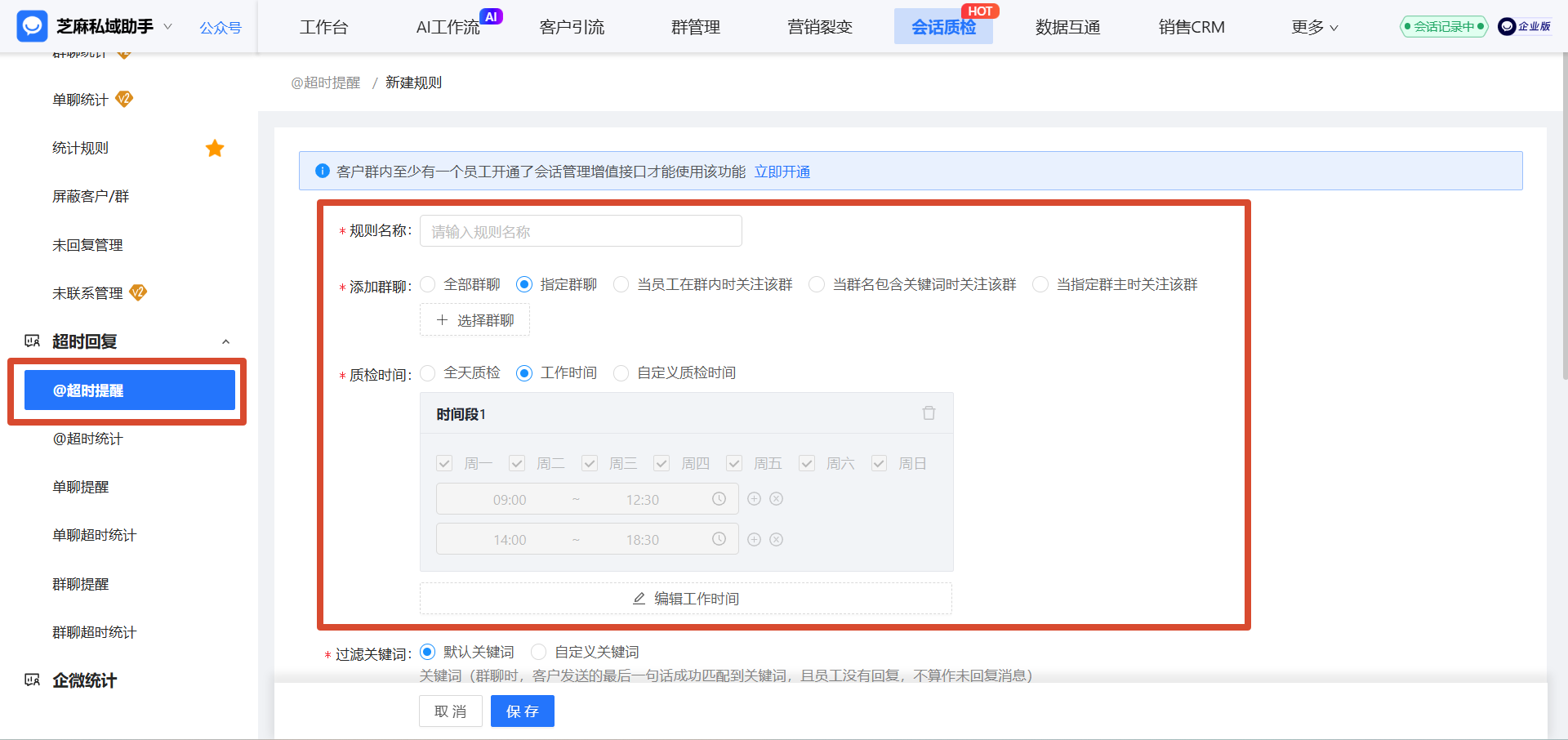
Task: Open the 群管理 tab
Action: [696, 27]
